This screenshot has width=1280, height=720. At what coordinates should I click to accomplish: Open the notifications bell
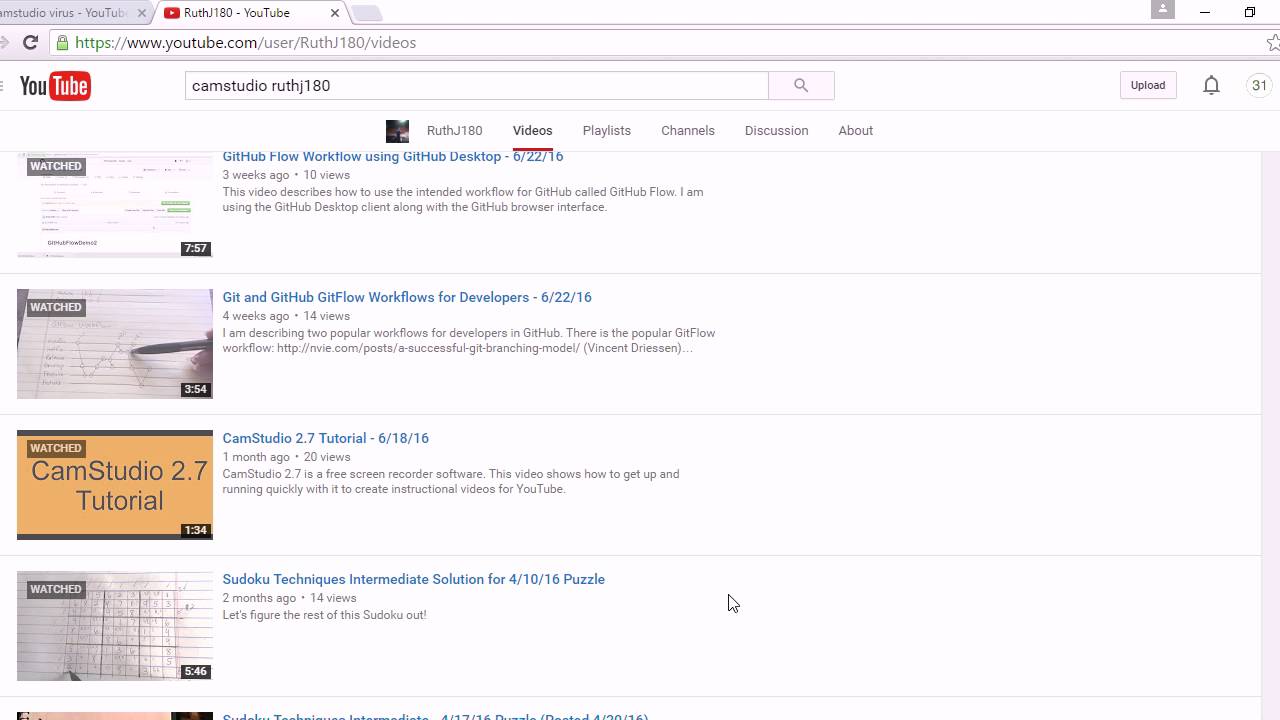[1211, 86]
